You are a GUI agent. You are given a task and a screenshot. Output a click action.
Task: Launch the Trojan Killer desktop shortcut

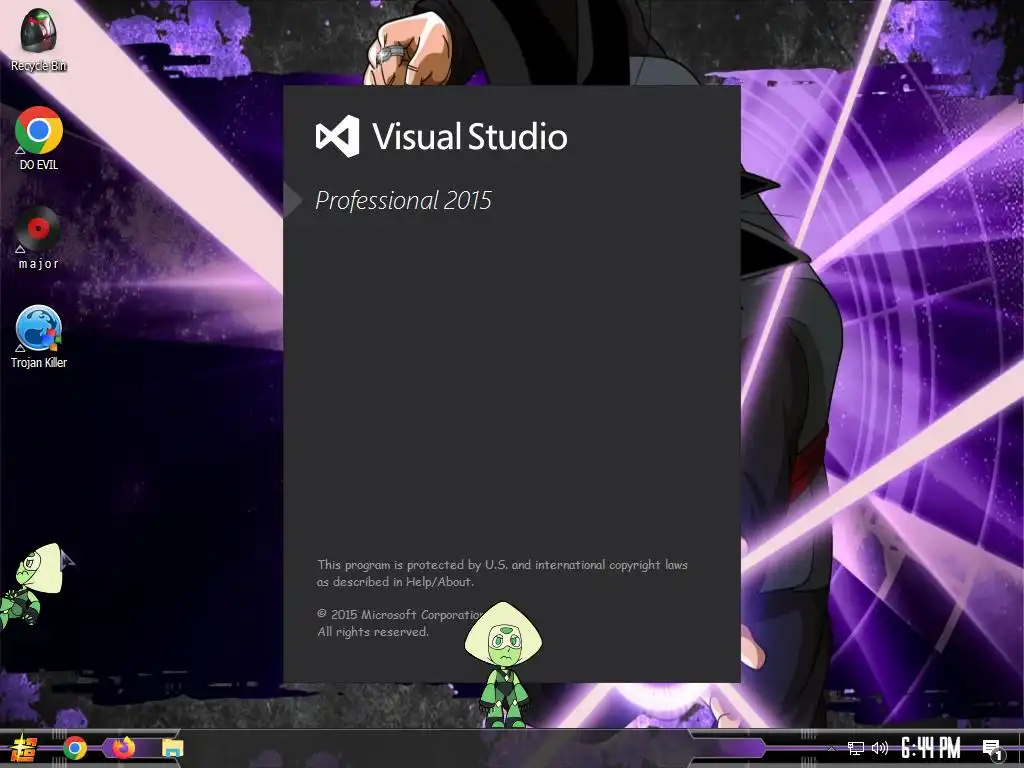coord(39,337)
